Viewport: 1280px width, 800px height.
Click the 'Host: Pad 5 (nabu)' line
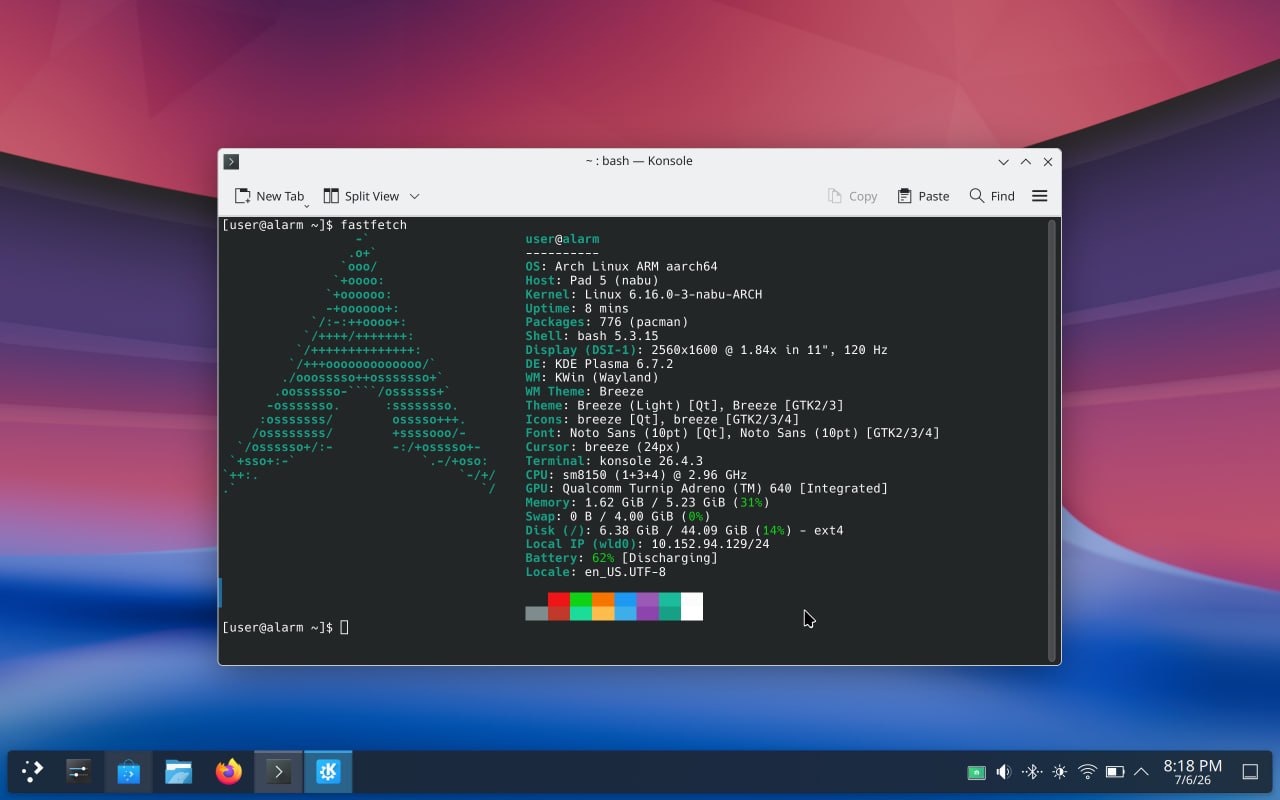592,281
